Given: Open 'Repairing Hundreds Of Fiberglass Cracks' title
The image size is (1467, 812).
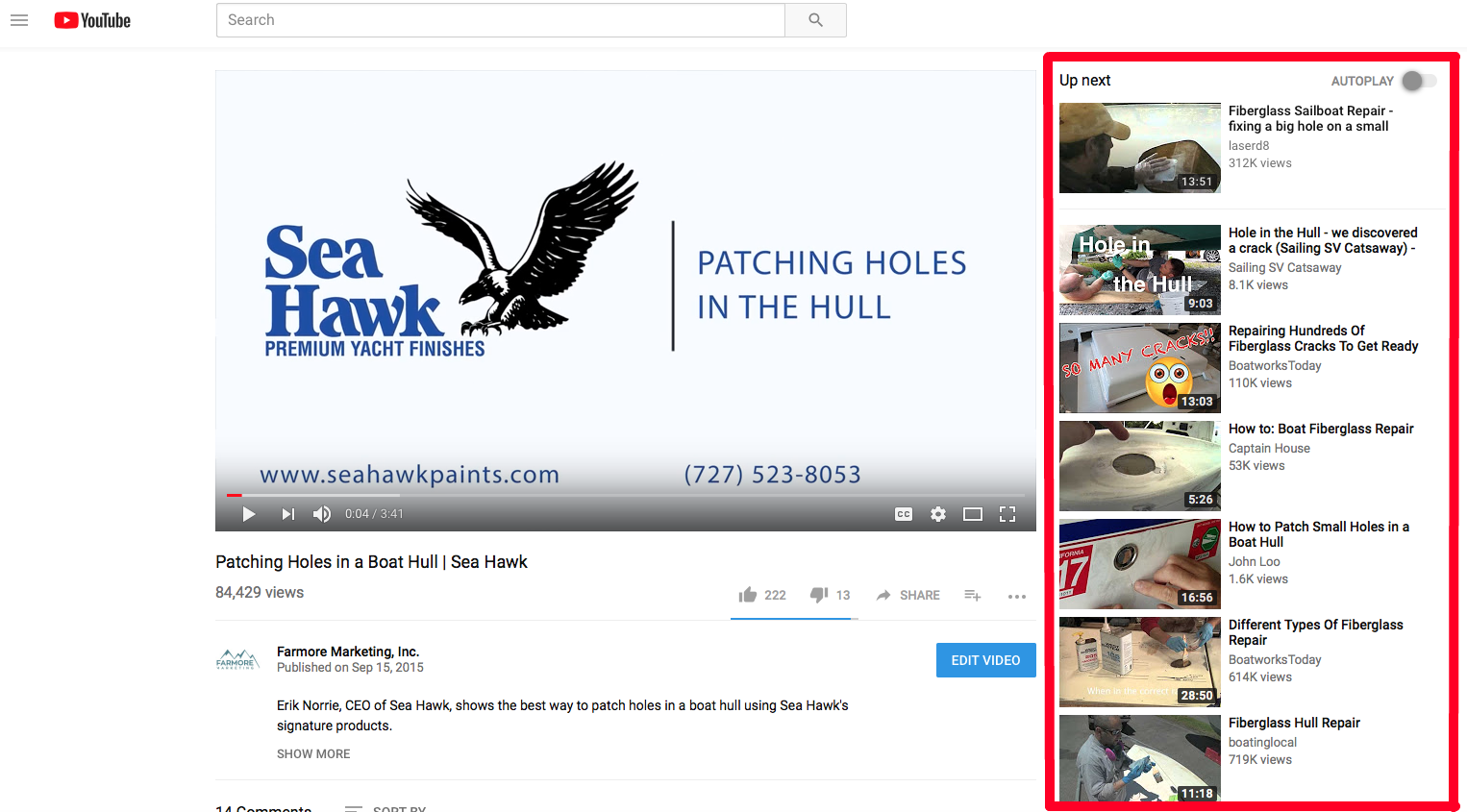Looking at the screenshot, I should [x=1323, y=338].
